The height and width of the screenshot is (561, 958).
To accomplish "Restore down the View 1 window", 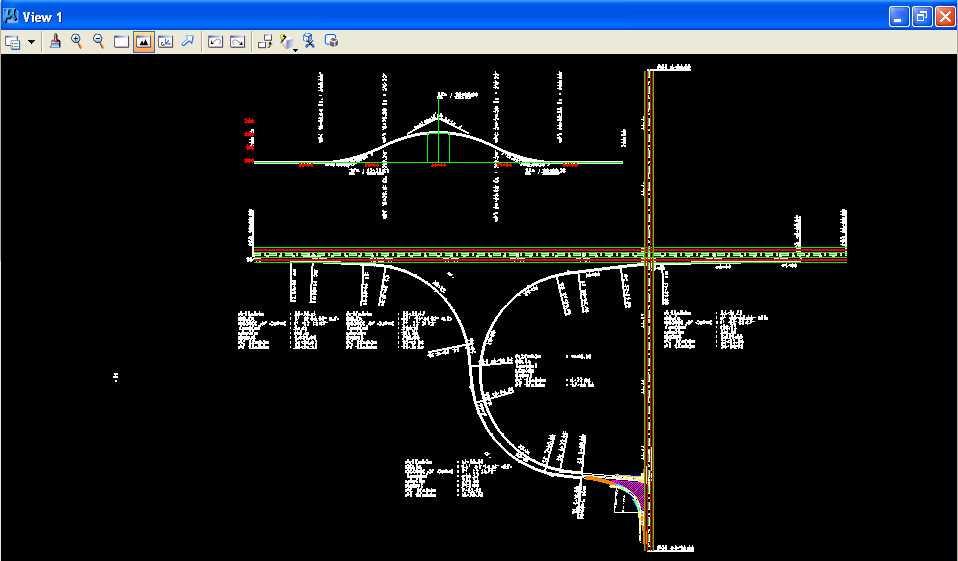I will 921,16.
